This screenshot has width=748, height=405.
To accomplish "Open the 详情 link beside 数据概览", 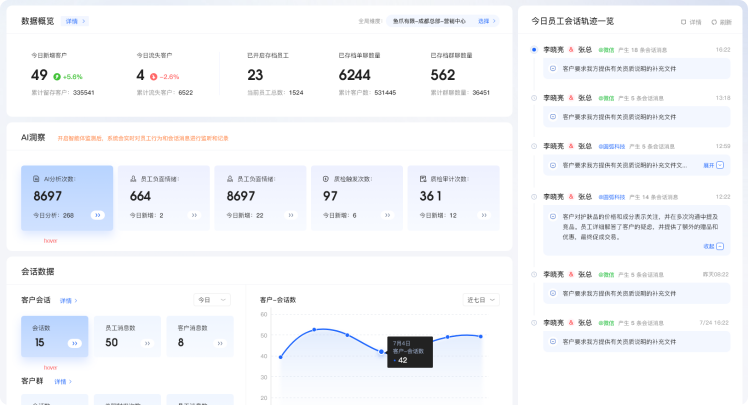I will click(x=75, y=20).
